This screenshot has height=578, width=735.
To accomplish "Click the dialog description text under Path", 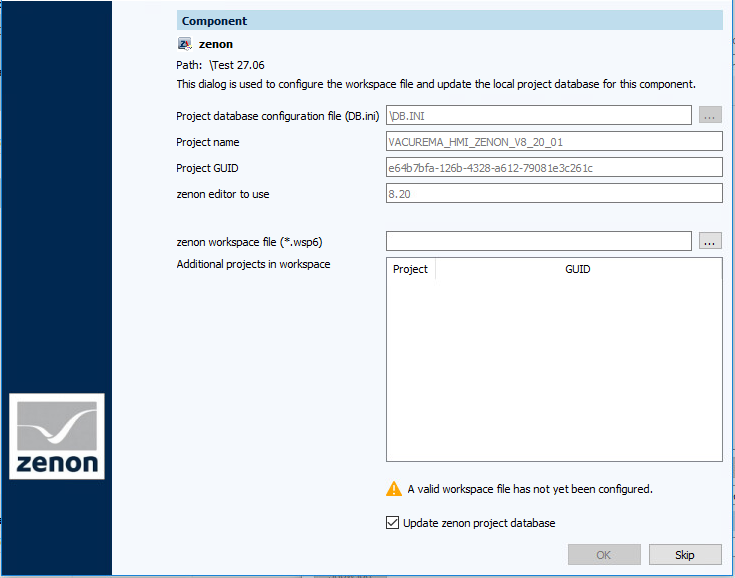I will point(435,84).
